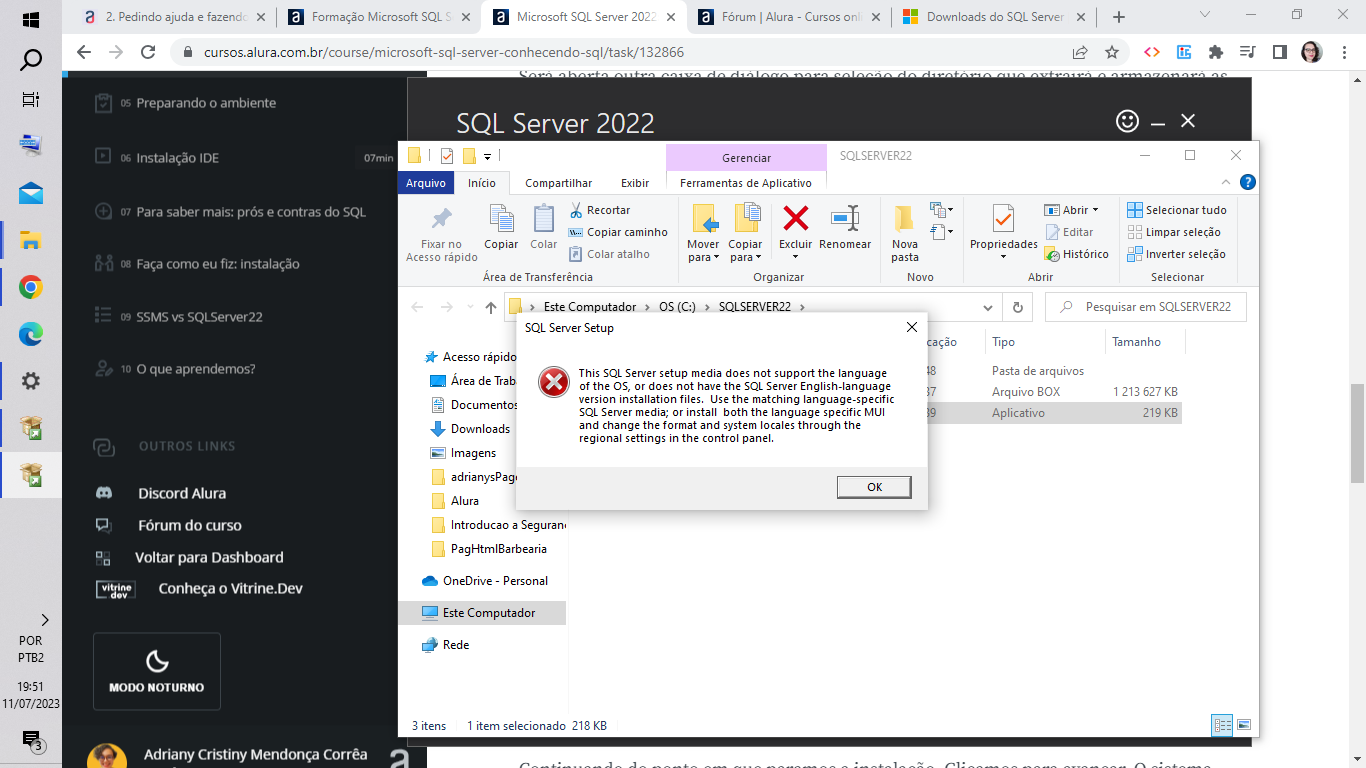This screenshot has width=1366, height=768.
Task: Copy selected item with the Copiar icon
Action: [x=501, y=220]
